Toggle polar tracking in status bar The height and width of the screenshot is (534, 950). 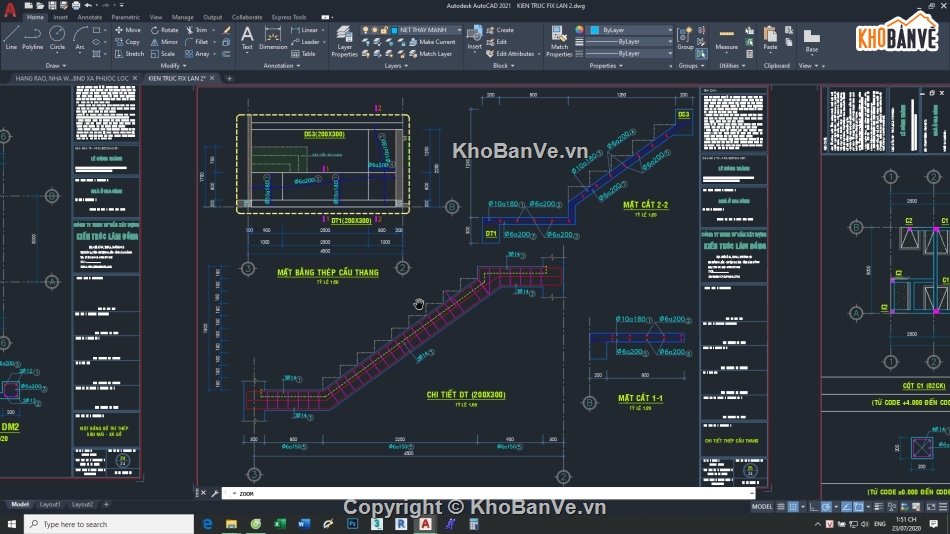pos(826,507)
